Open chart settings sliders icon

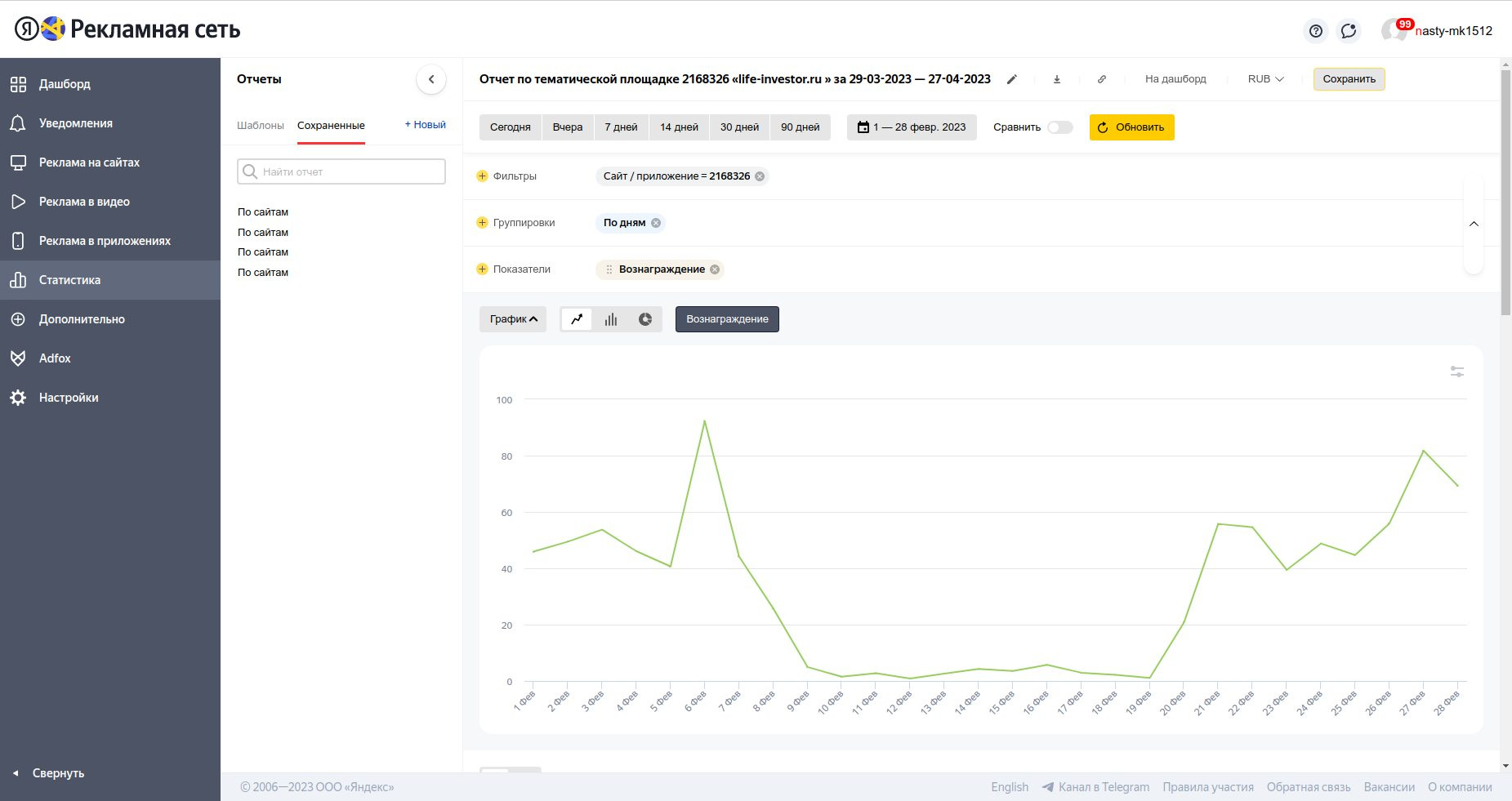(1456, 372)
